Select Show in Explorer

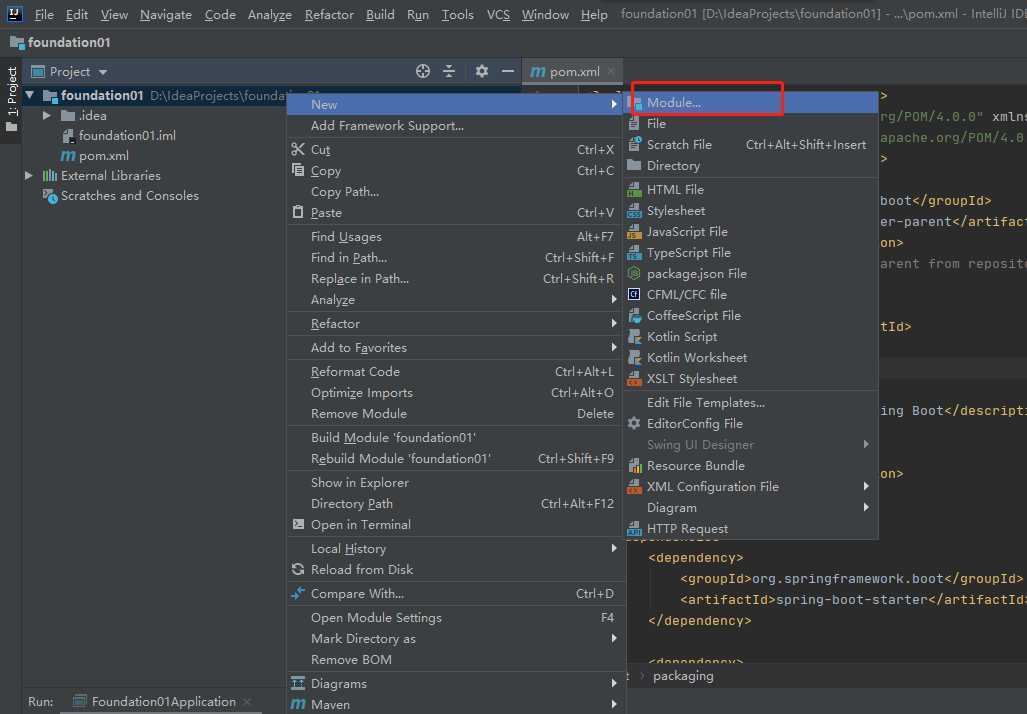[x=456, y=482]
